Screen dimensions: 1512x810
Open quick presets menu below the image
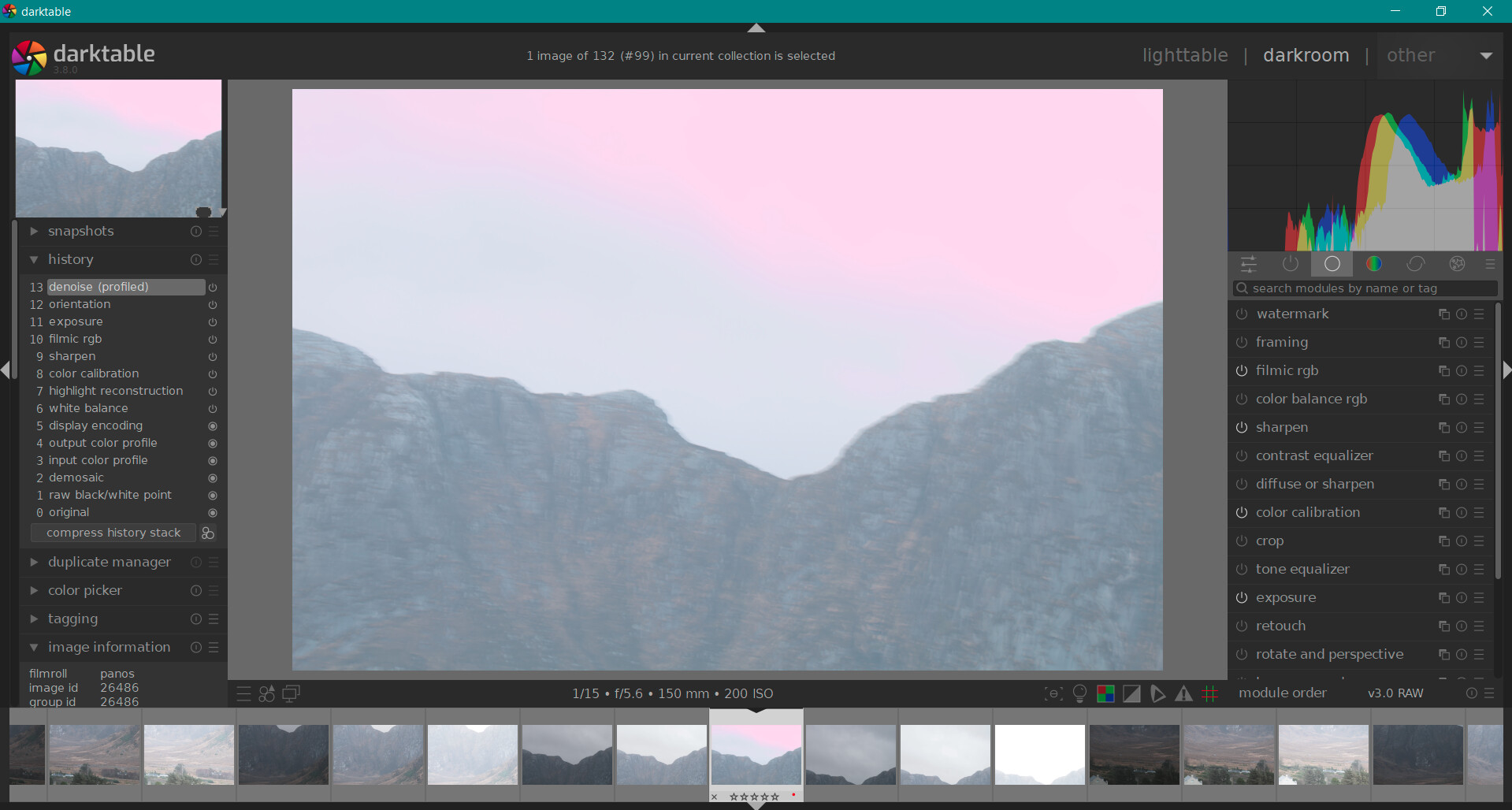coord(243,693)
